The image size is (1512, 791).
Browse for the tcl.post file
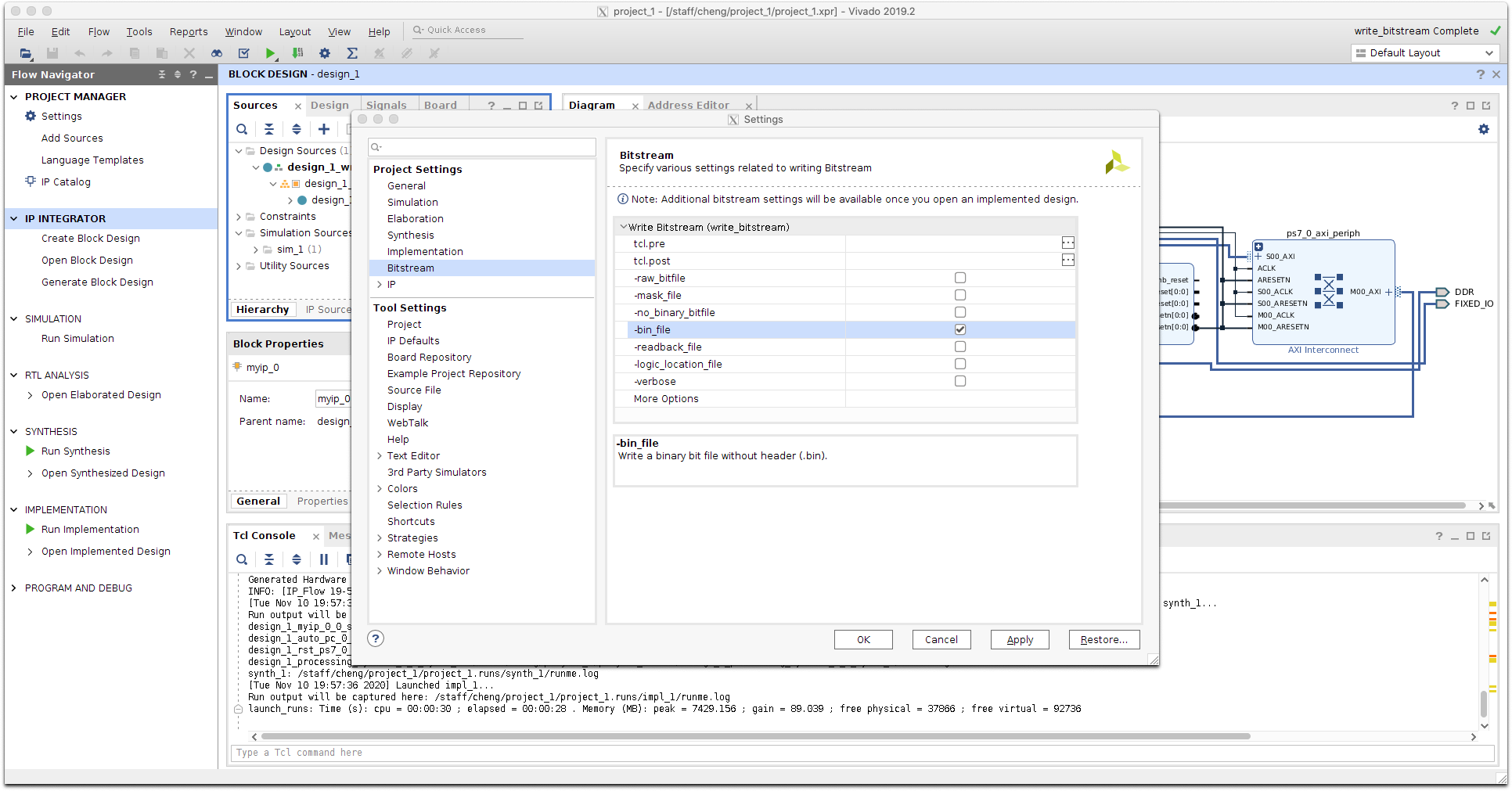1068,260
